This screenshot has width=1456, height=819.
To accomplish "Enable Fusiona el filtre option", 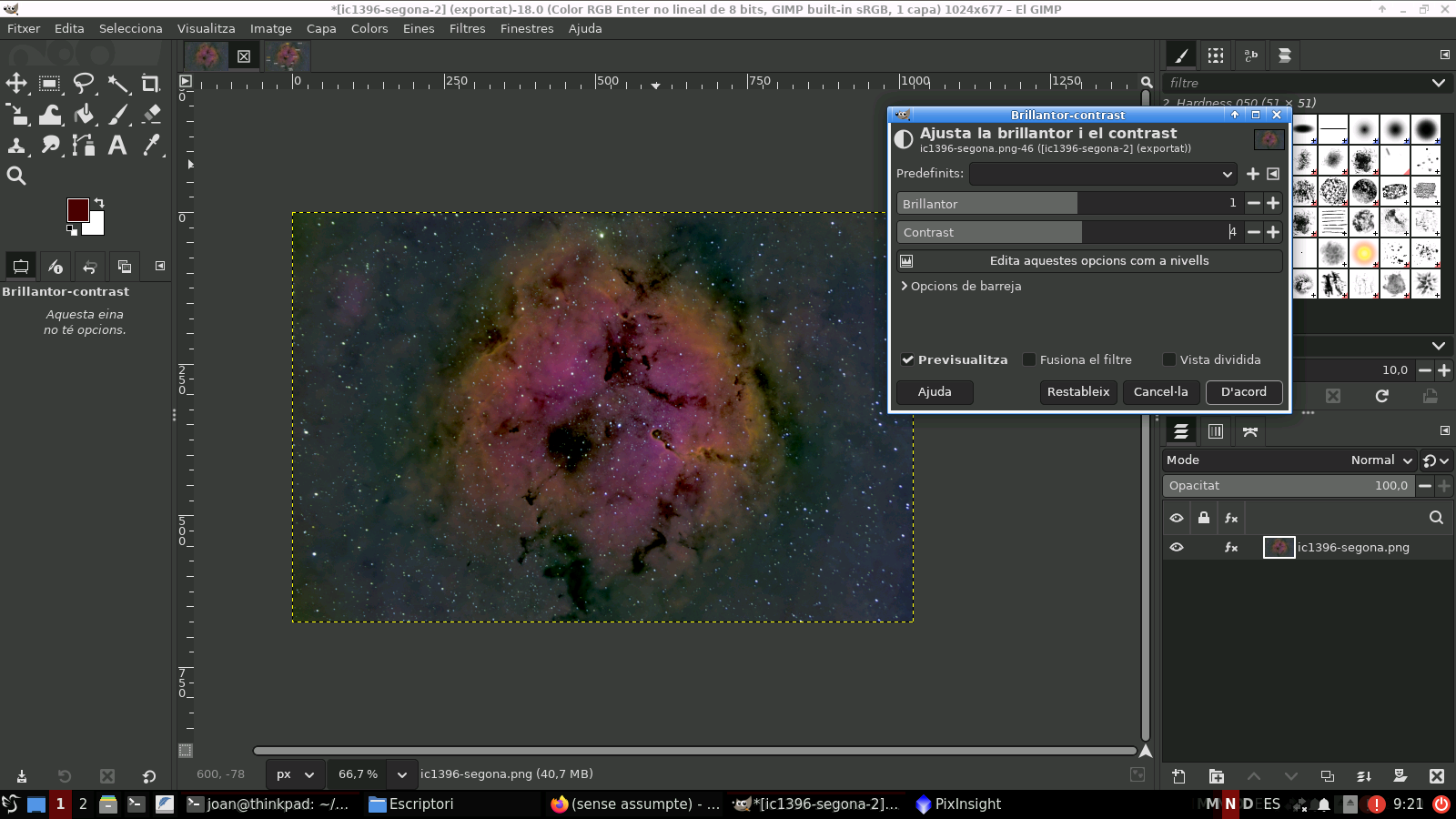I will point(1027,359).
